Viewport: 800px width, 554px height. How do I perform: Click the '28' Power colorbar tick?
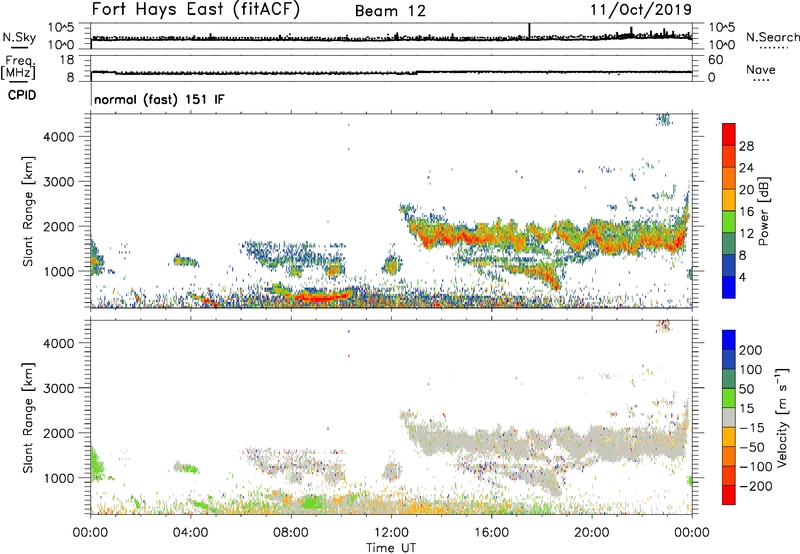tap(746, 146)
